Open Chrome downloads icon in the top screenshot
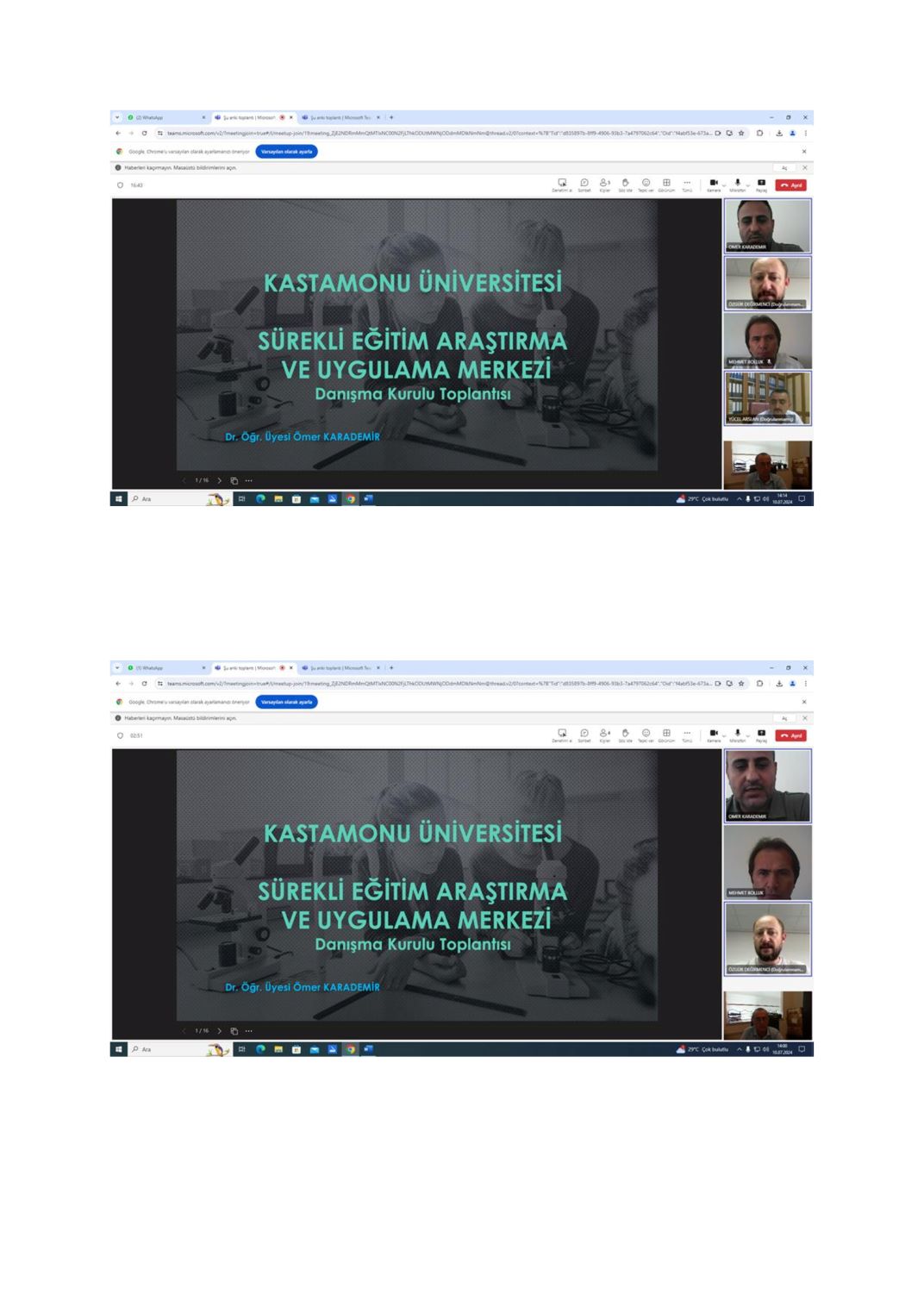924x1307 pixels. (779, 133)
